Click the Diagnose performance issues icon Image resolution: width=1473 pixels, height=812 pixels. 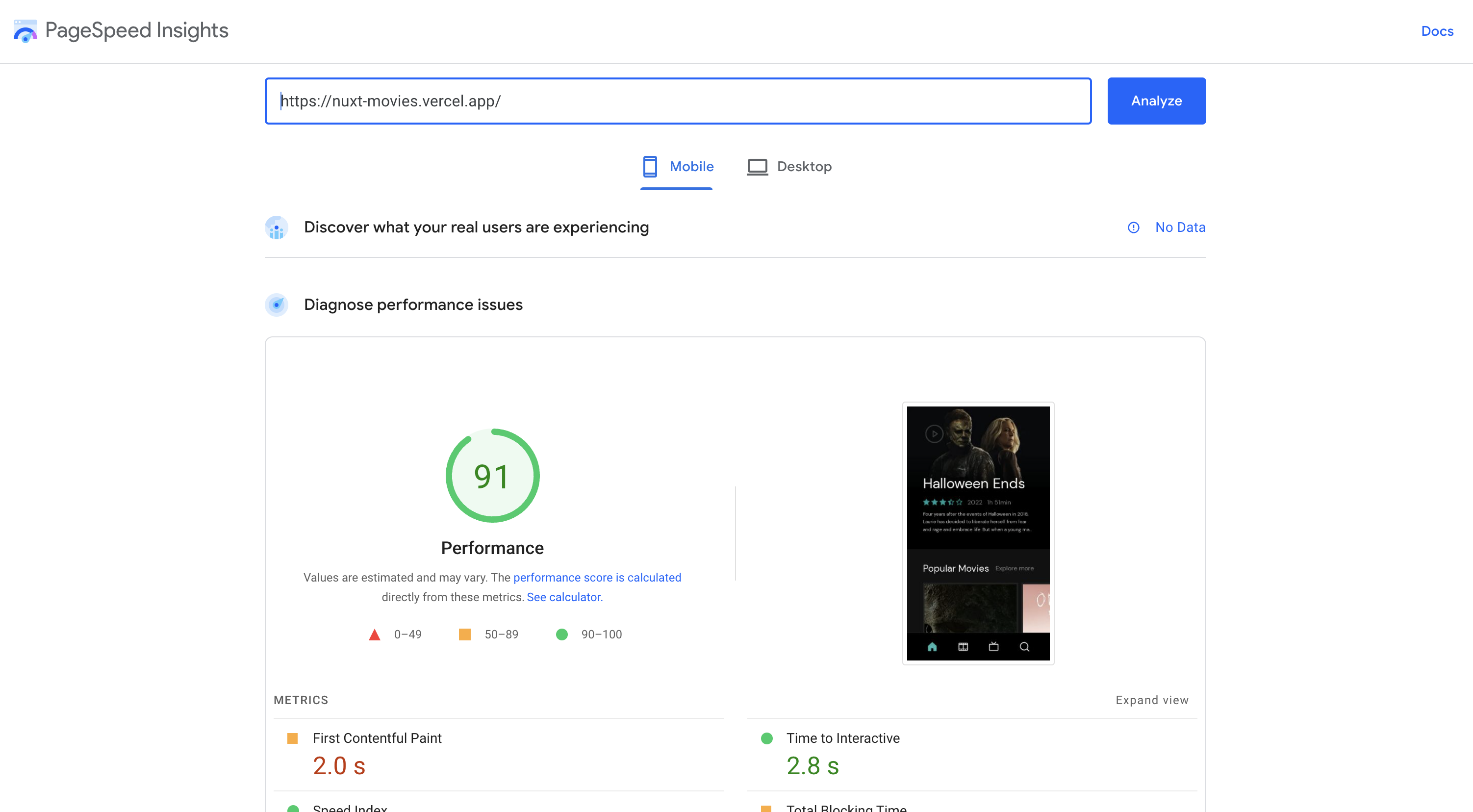(277, 305)
